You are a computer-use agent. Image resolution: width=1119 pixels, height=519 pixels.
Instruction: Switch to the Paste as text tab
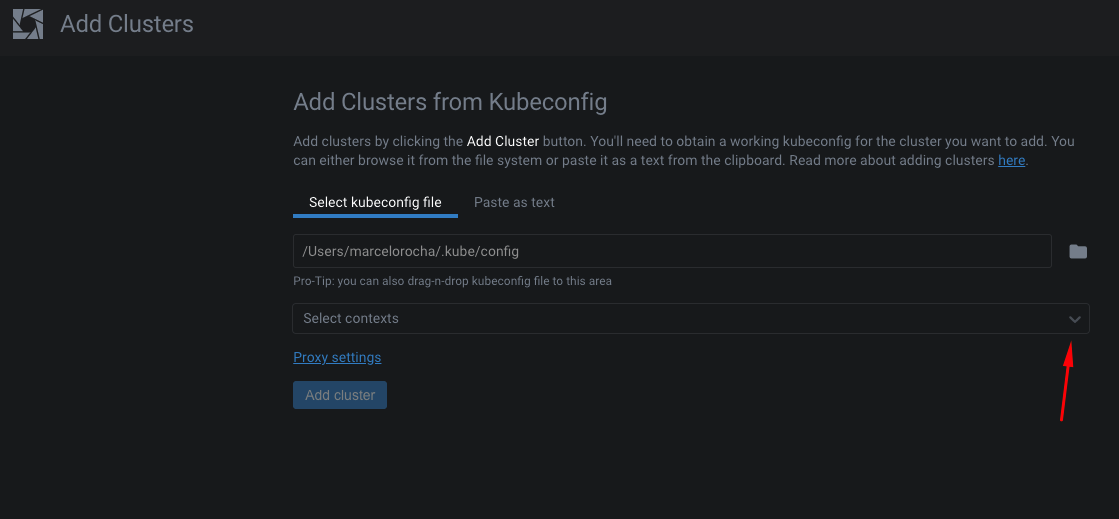514,202
